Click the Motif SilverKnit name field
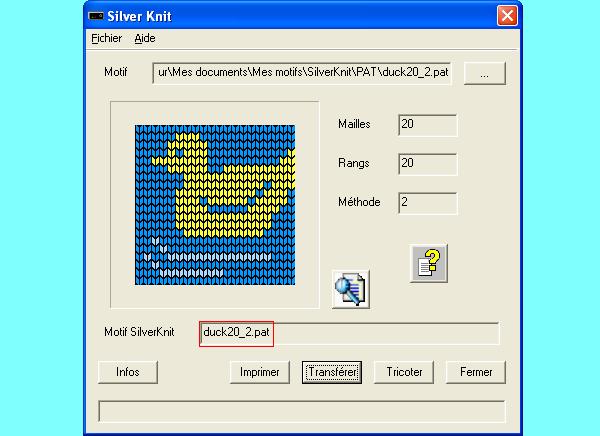Screen dimensions: 600x436 click(349, 333)
